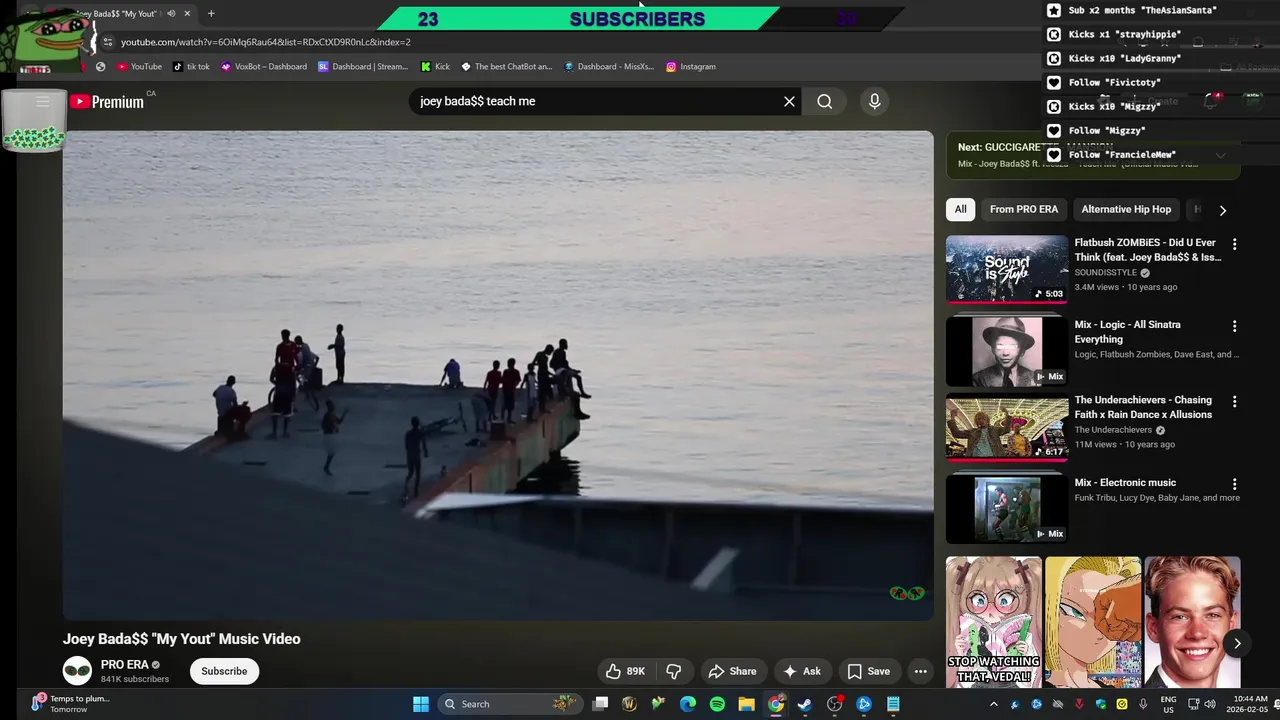Open the site info icon in the address bar

[x=108, y=42]
